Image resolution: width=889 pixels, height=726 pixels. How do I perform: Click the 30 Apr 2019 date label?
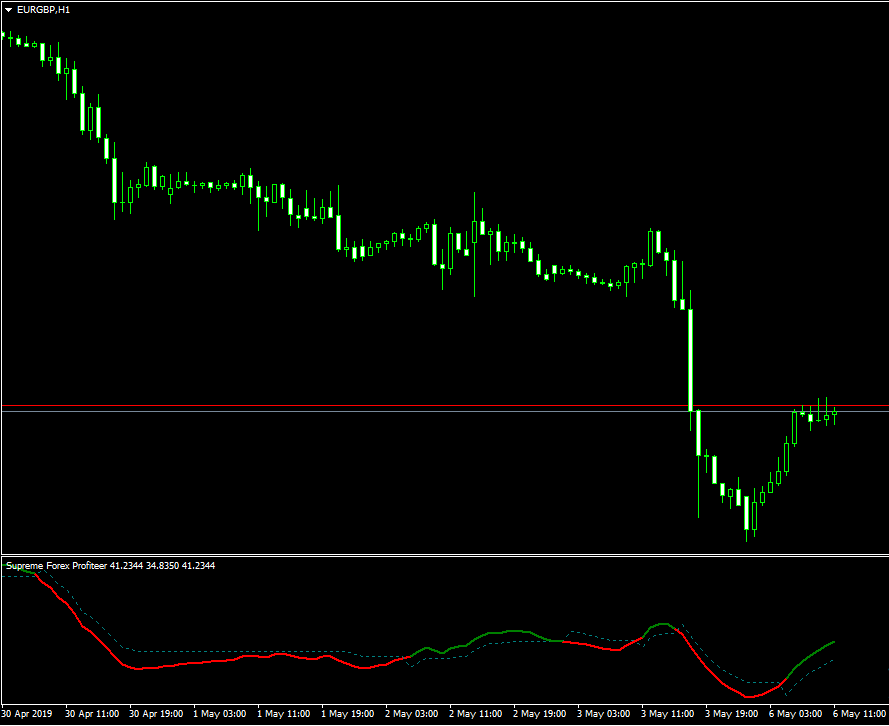[28, 715]
